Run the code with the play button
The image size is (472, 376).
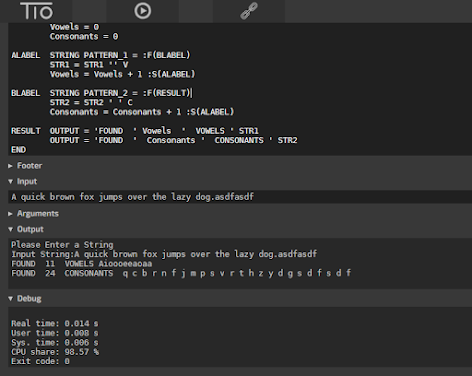click(143, 11)
